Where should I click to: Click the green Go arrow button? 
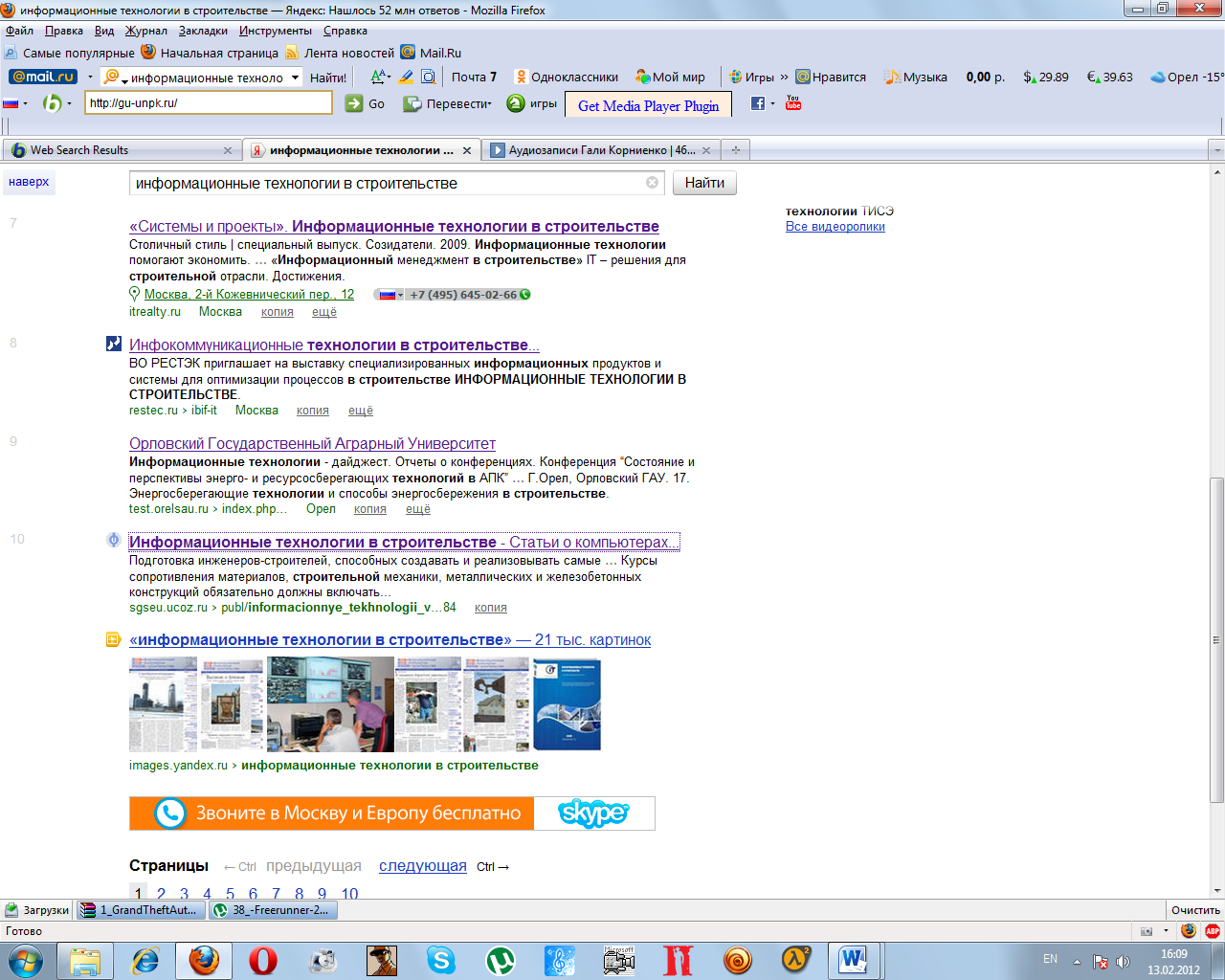coord(354,103)
